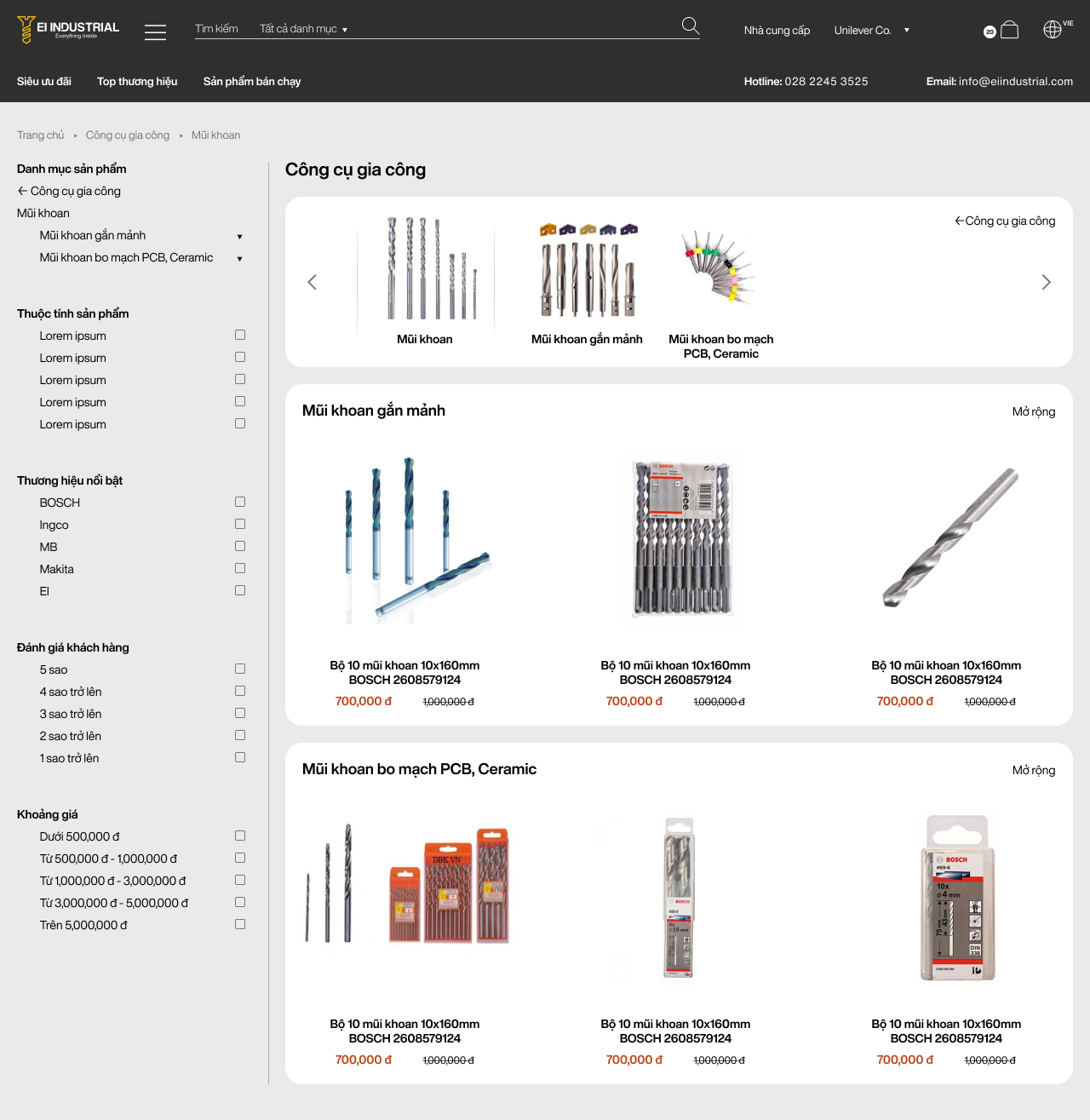The width and height of the screenshot is (1090, 1120).
Task: Open the hamburger menu icon
Action: point(155,32)
